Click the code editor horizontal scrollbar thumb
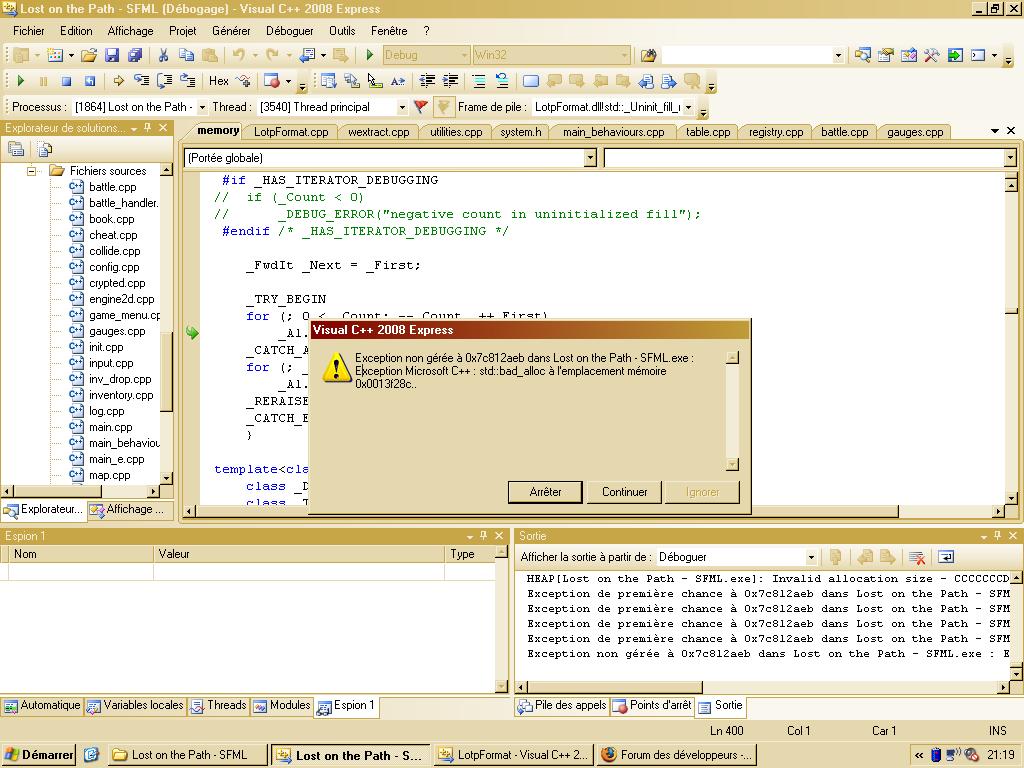The image size is (1024, 768). [546, 511]
